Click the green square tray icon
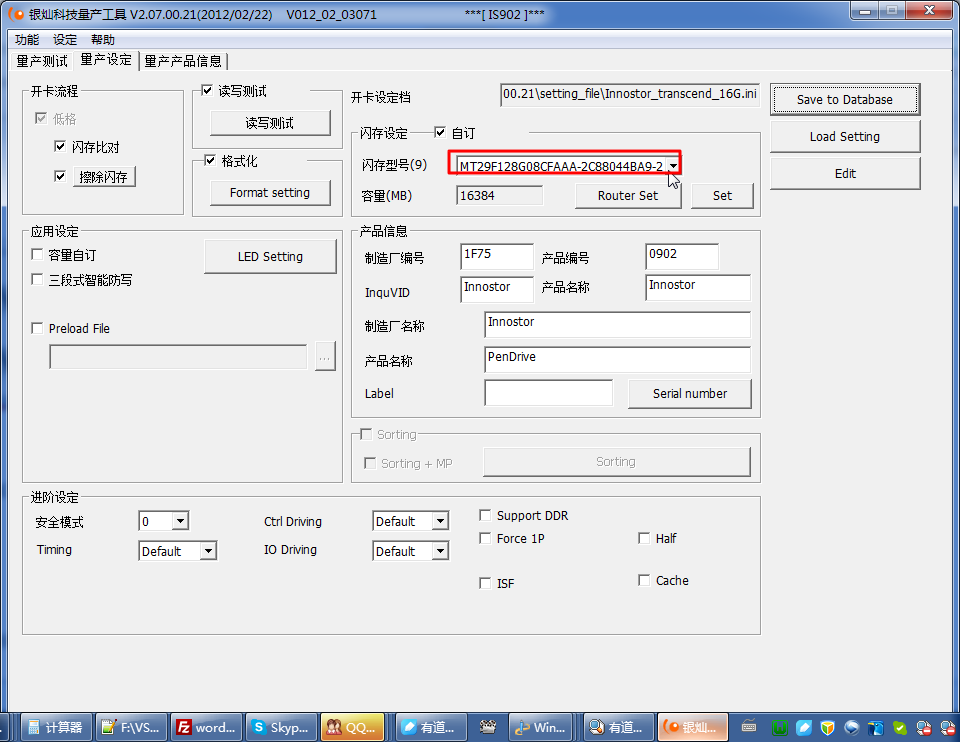Image resolution: width=960 pixels, height=742 pixels. (x=779, y=728)
